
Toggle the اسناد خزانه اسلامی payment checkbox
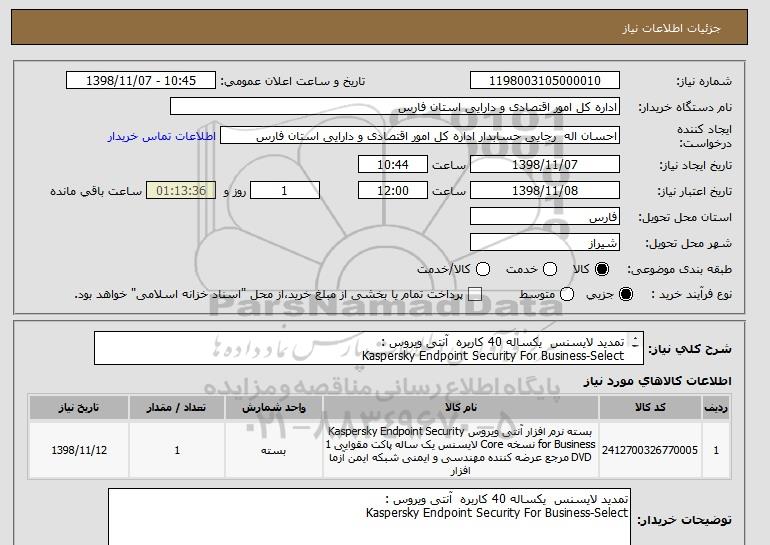tap(475, 294)
